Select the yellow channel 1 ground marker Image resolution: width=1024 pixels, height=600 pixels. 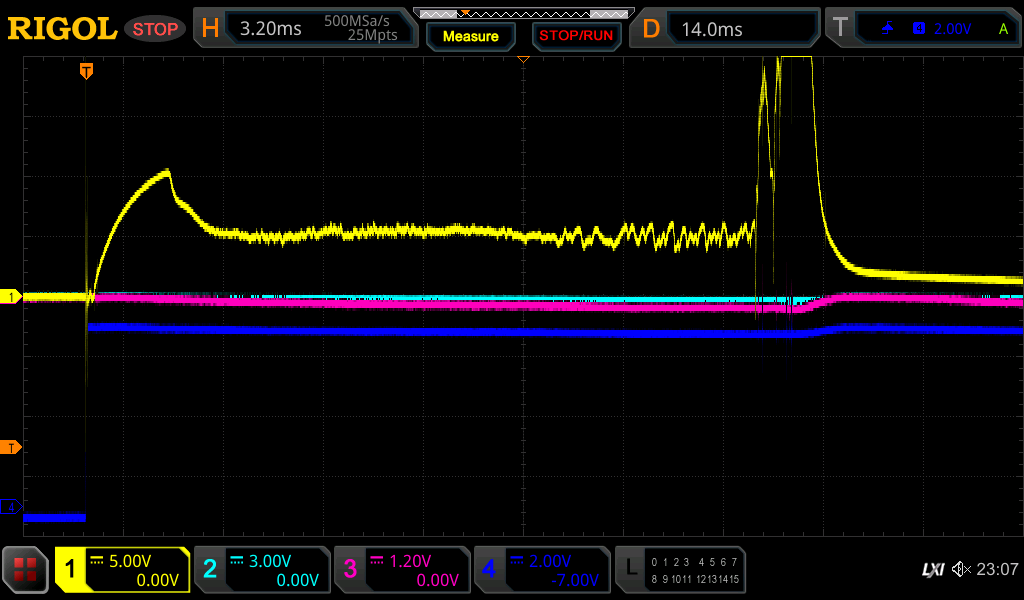11,297
